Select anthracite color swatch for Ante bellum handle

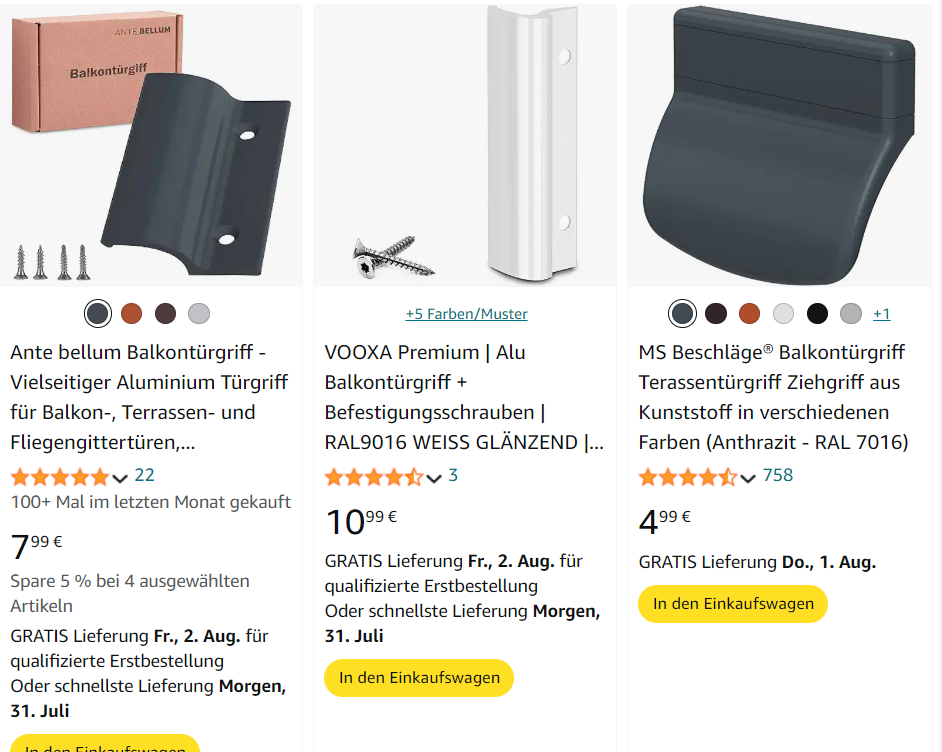[98, 314]
